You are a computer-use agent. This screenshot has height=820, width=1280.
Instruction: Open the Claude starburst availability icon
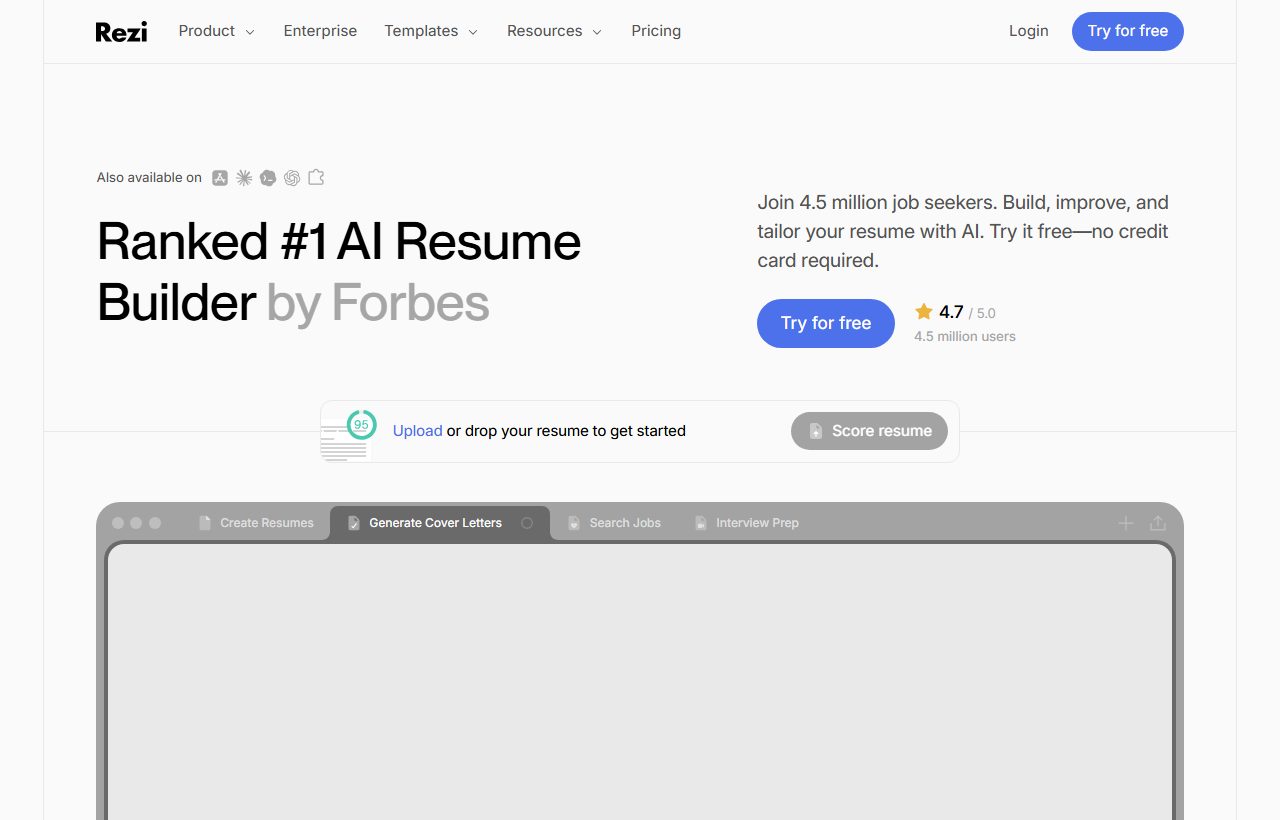click(244, 178)
